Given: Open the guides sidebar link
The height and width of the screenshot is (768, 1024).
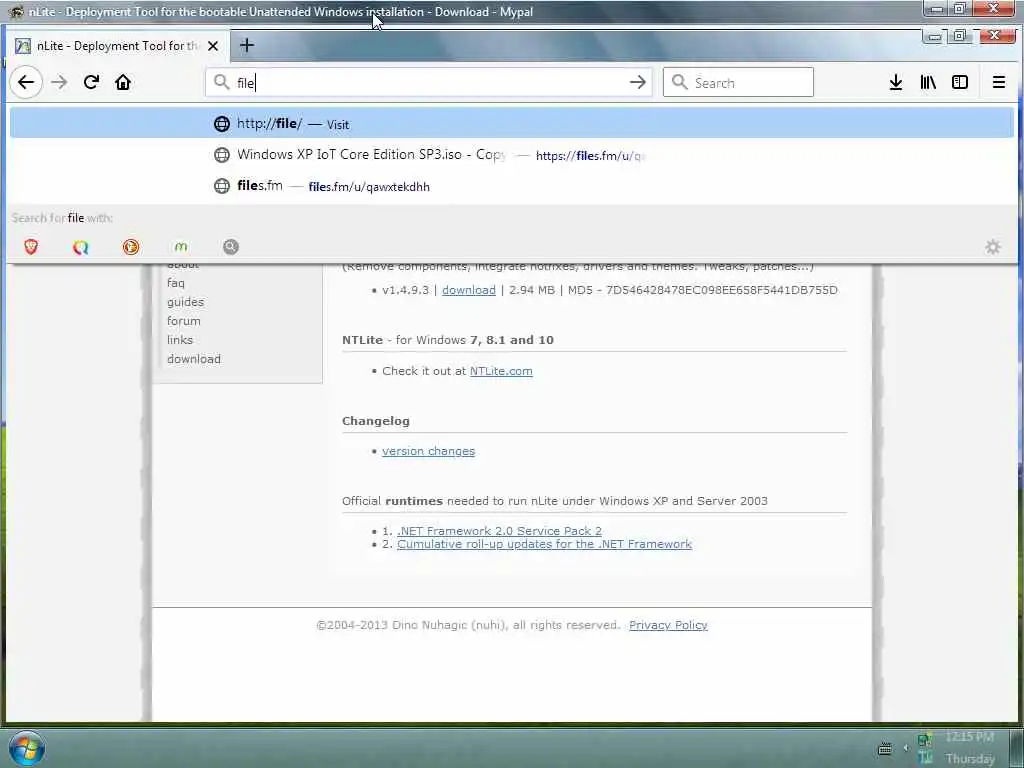Looking at the screenshot, I should 185,302.
